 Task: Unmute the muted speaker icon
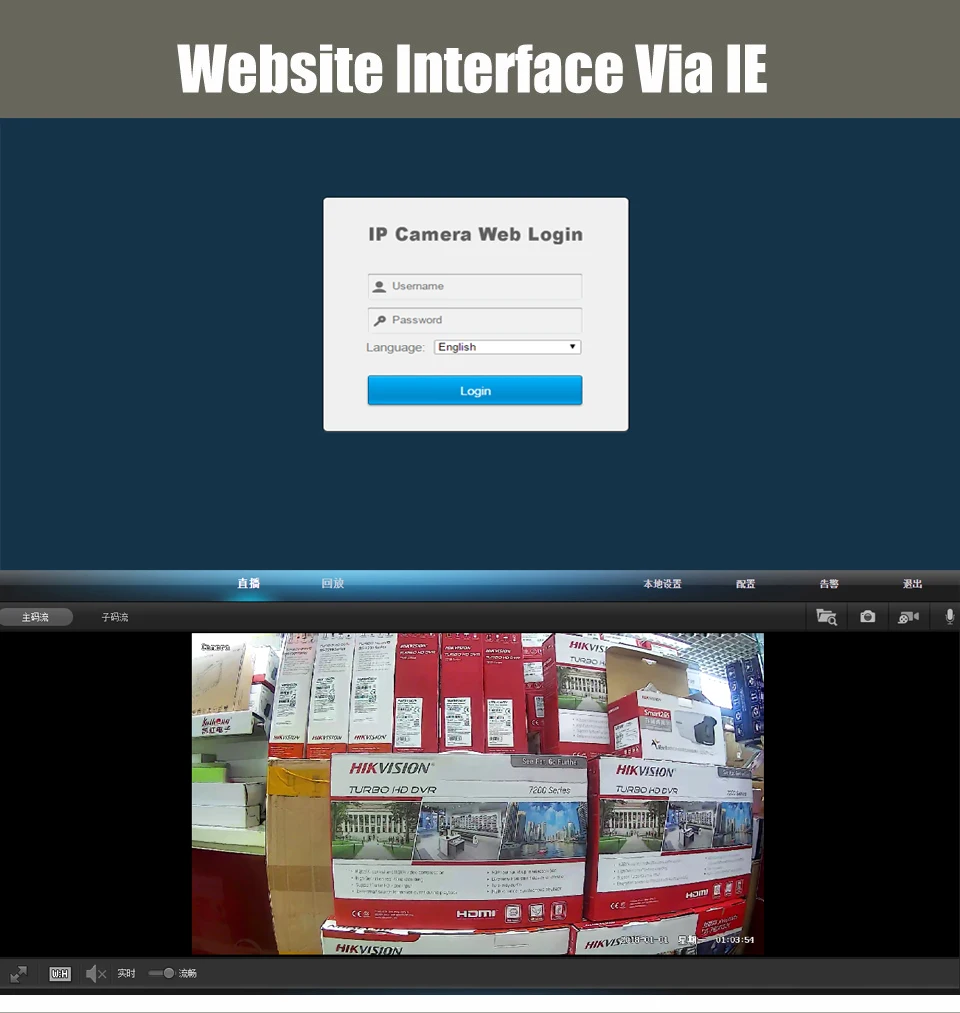click(x=96, y=974)
